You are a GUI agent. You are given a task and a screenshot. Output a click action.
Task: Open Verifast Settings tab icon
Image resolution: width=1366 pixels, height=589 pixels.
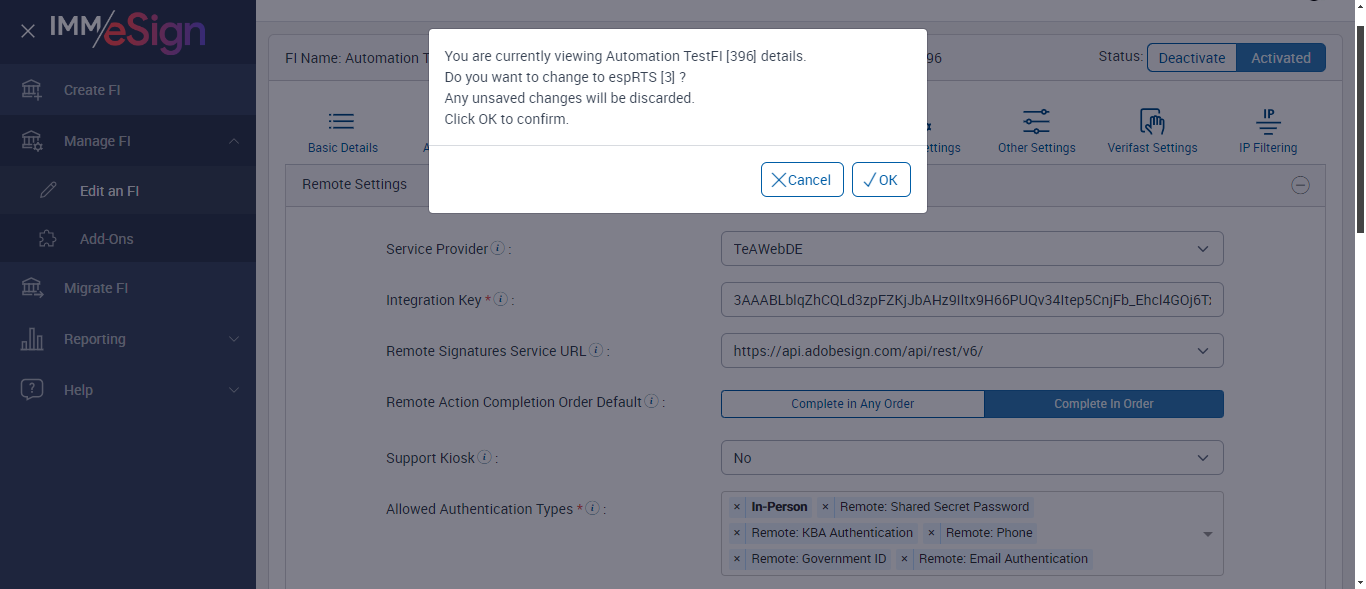[1152, 122]
